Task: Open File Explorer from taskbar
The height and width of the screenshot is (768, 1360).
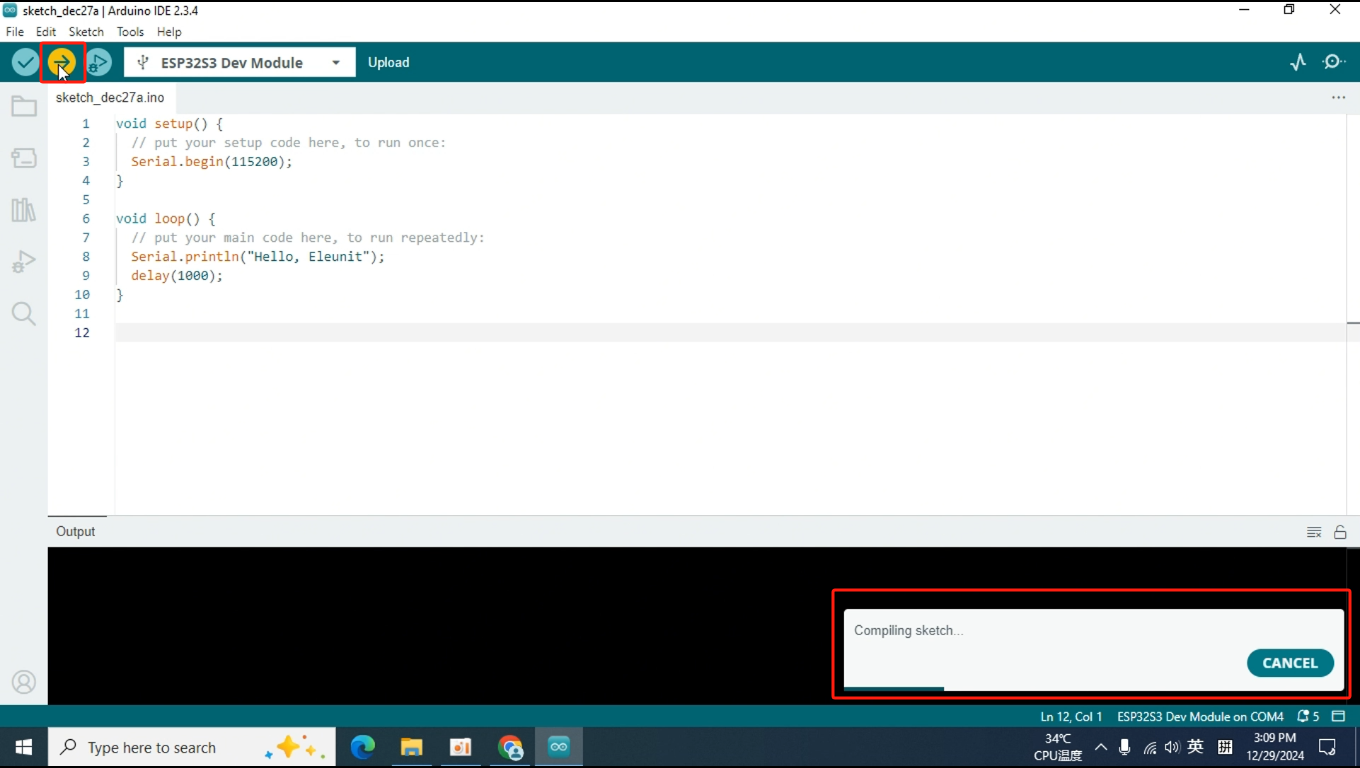Action: (x=411, y=747)
